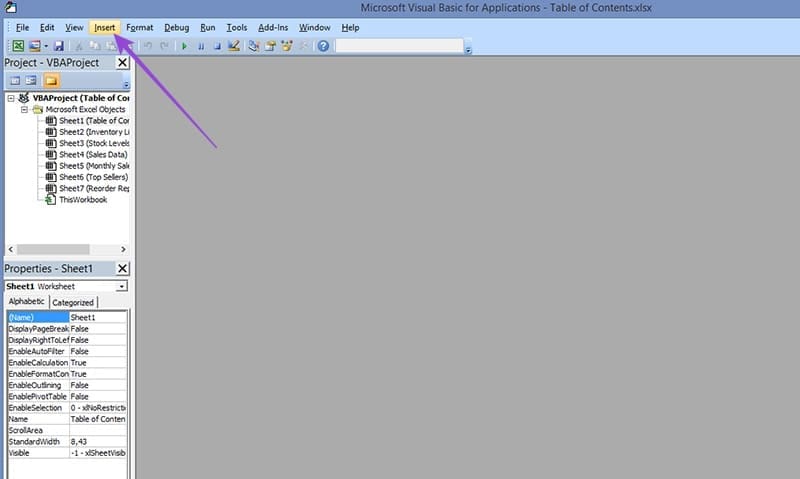Open the File menu
800x479 pixels.
[x=22, y=28]
